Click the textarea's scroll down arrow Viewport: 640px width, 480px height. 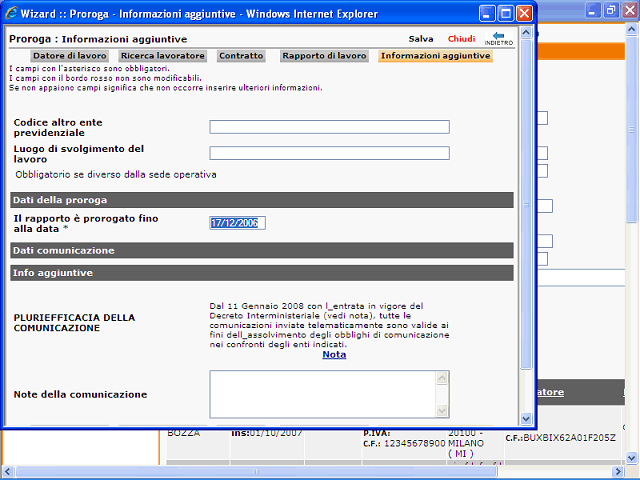443,411
